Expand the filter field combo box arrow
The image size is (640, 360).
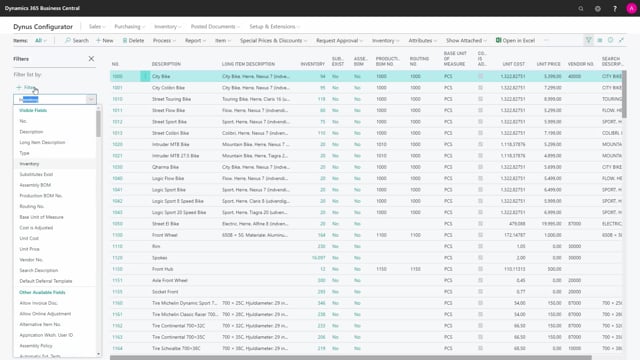tap(91, 100)
